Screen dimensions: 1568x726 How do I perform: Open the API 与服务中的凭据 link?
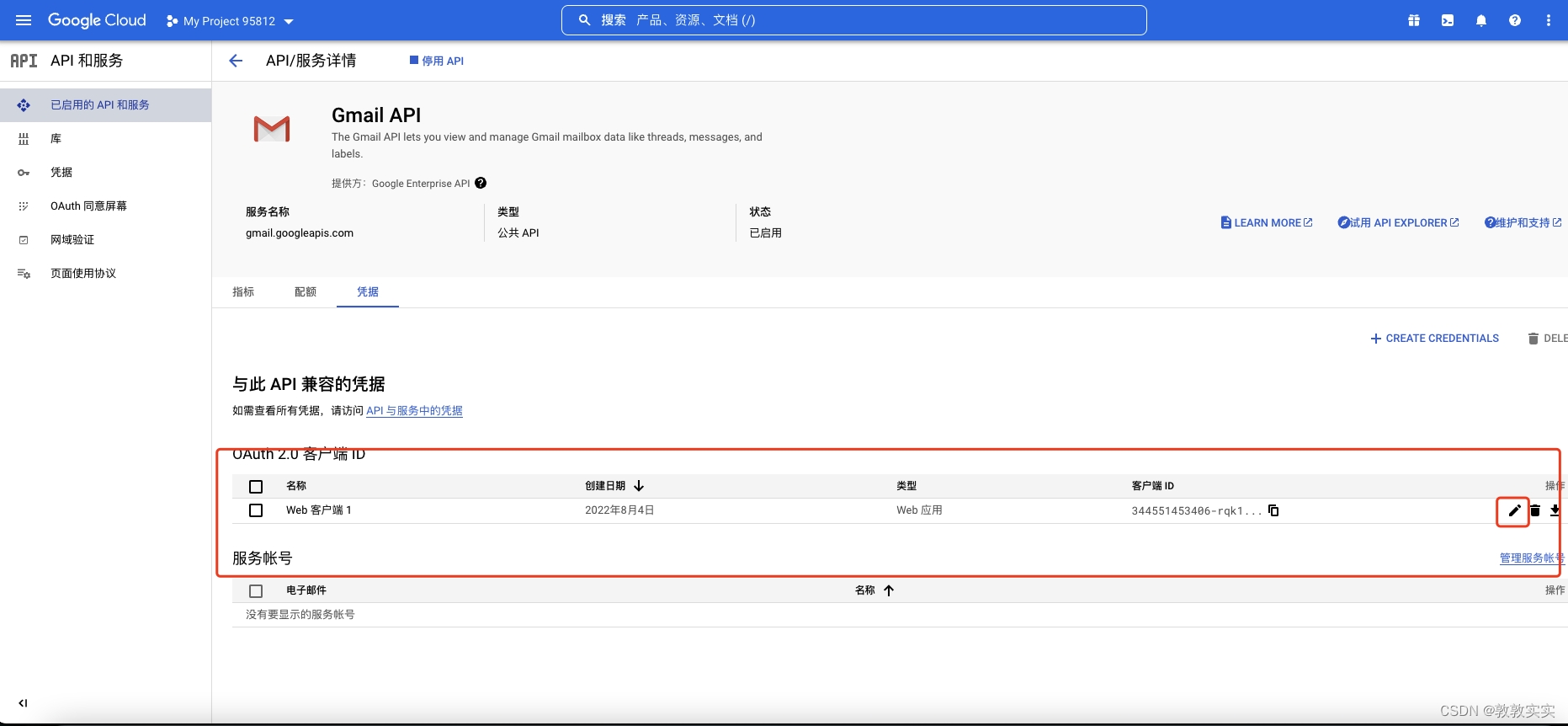tap(414, 411)
